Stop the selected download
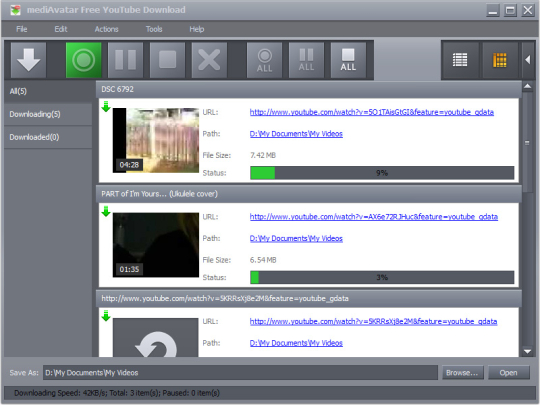 tap(167, 60)
